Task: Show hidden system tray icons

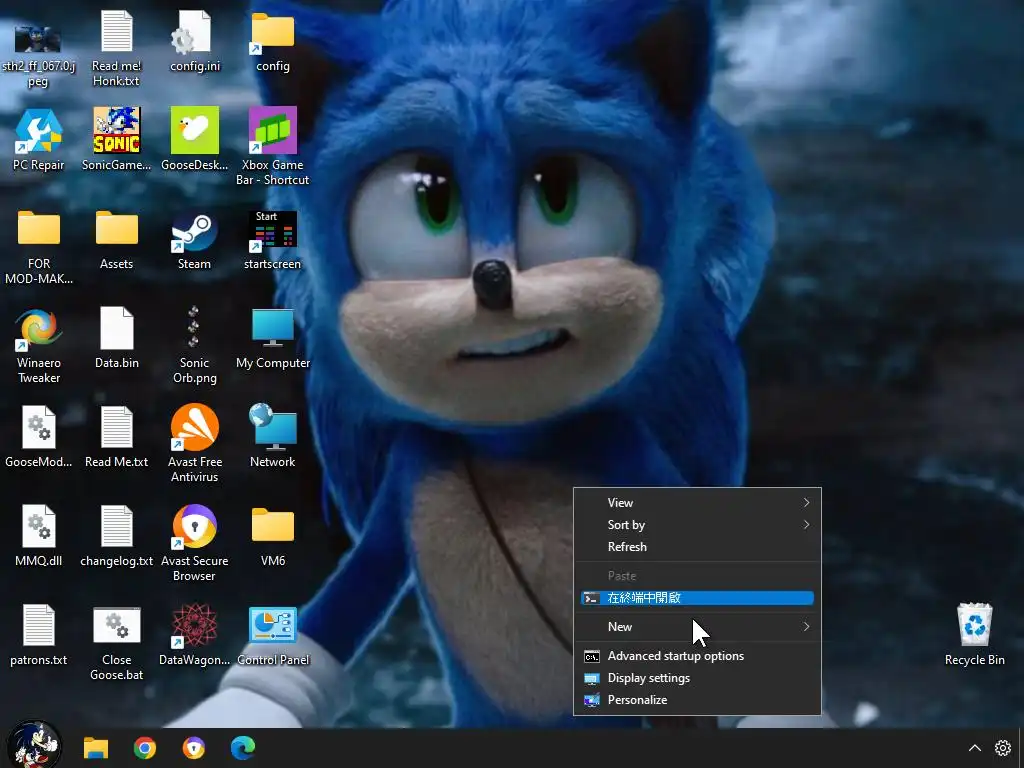Action: point(974,748)
